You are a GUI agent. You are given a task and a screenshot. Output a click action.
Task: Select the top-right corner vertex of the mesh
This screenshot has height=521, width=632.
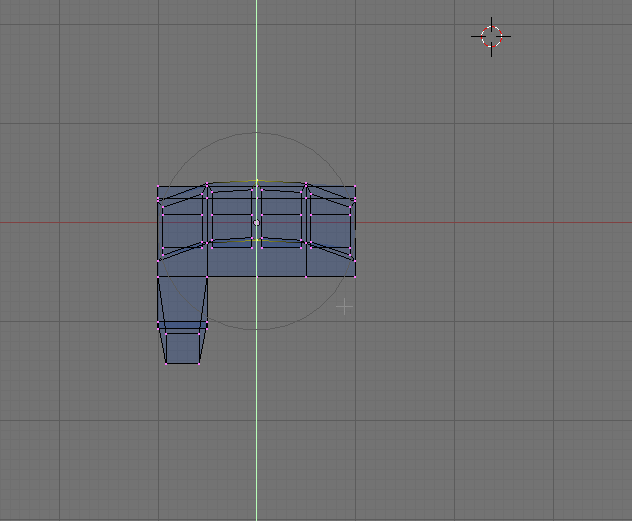pyautogui.click(x=355, y=186)
